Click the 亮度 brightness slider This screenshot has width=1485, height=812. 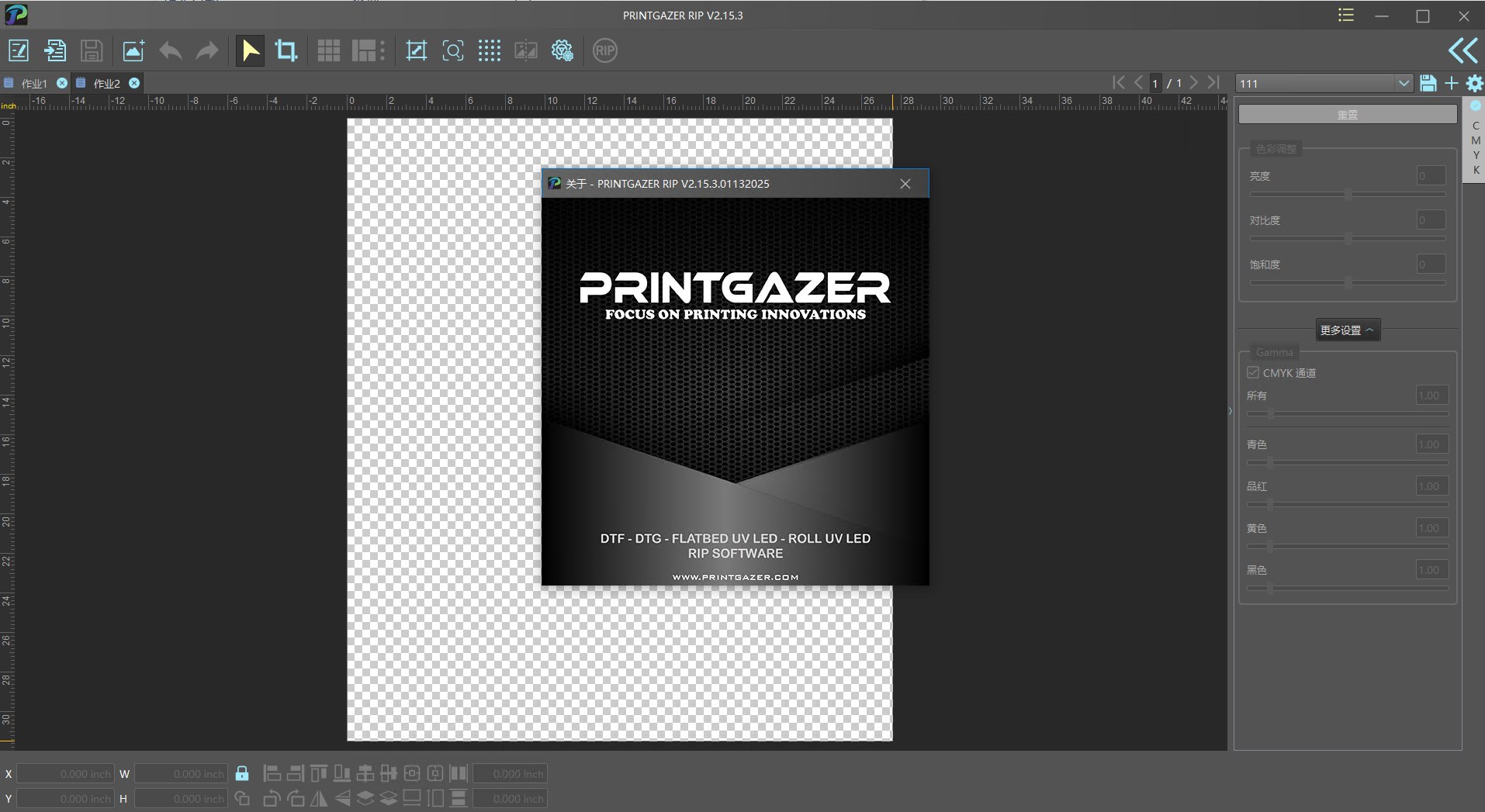1348,195
